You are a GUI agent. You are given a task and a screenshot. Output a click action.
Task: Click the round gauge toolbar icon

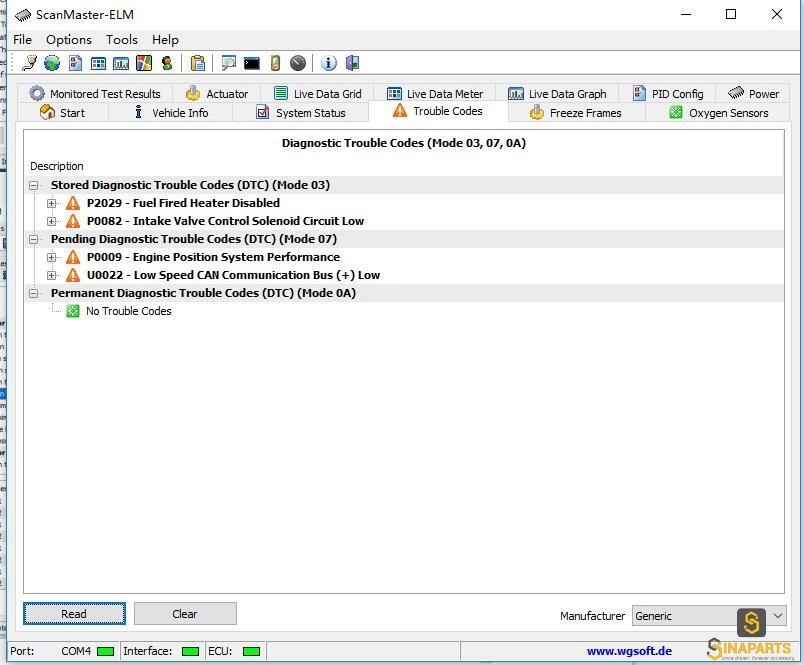[297, 63]
